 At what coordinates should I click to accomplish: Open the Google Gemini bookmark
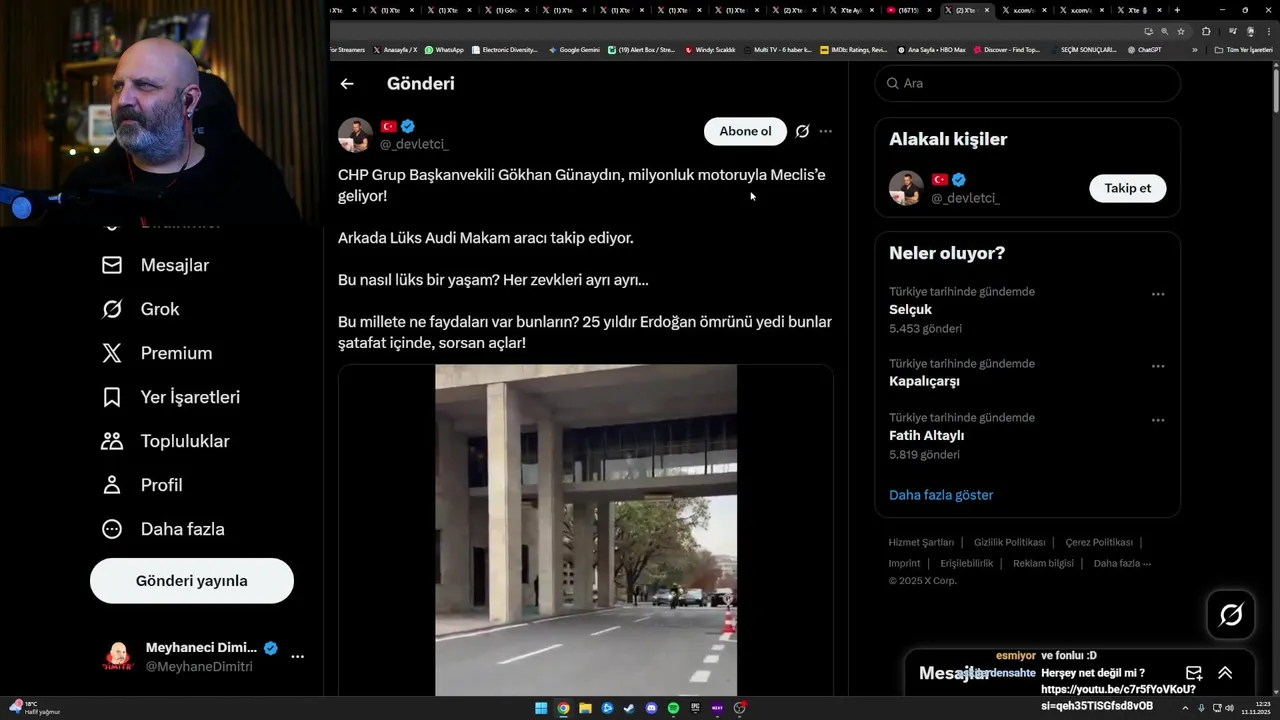tap(574, 49)
